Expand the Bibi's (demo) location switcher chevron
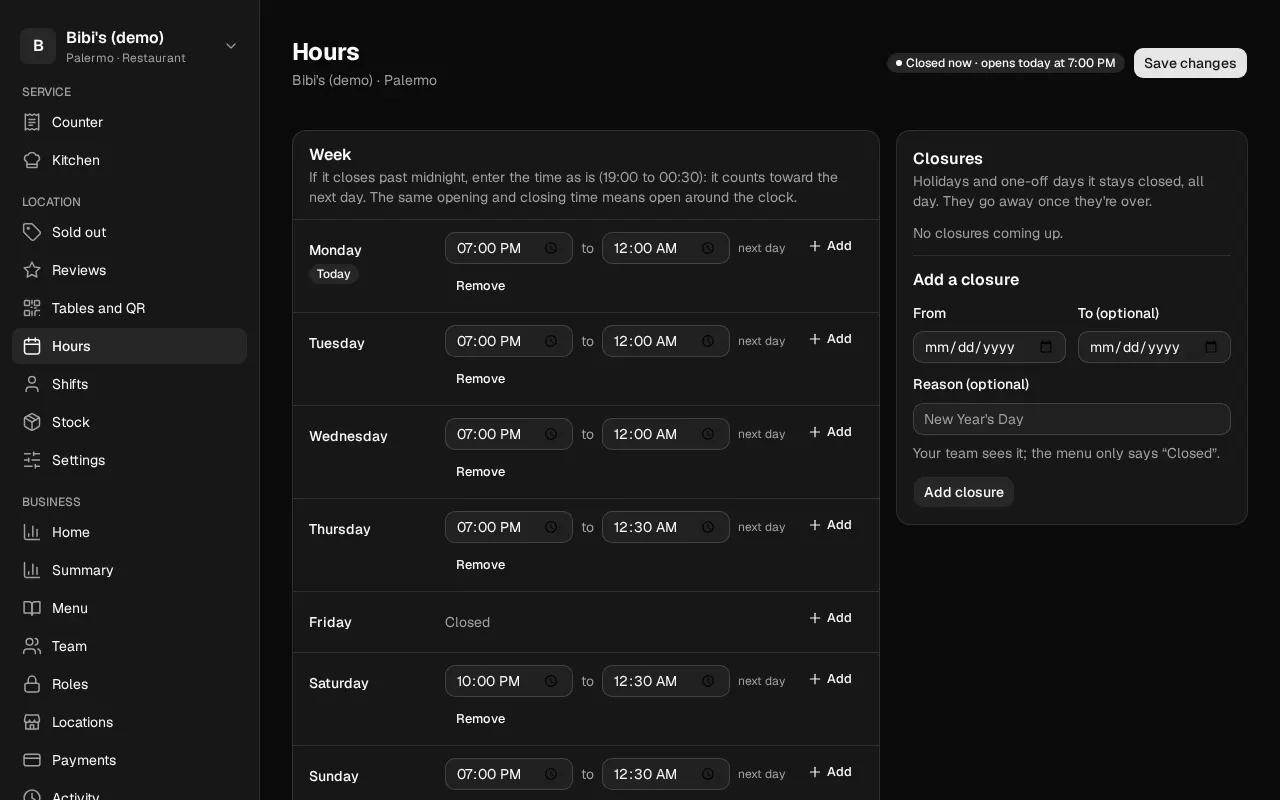The image size is (1280, 800). [x=231, y=46]
